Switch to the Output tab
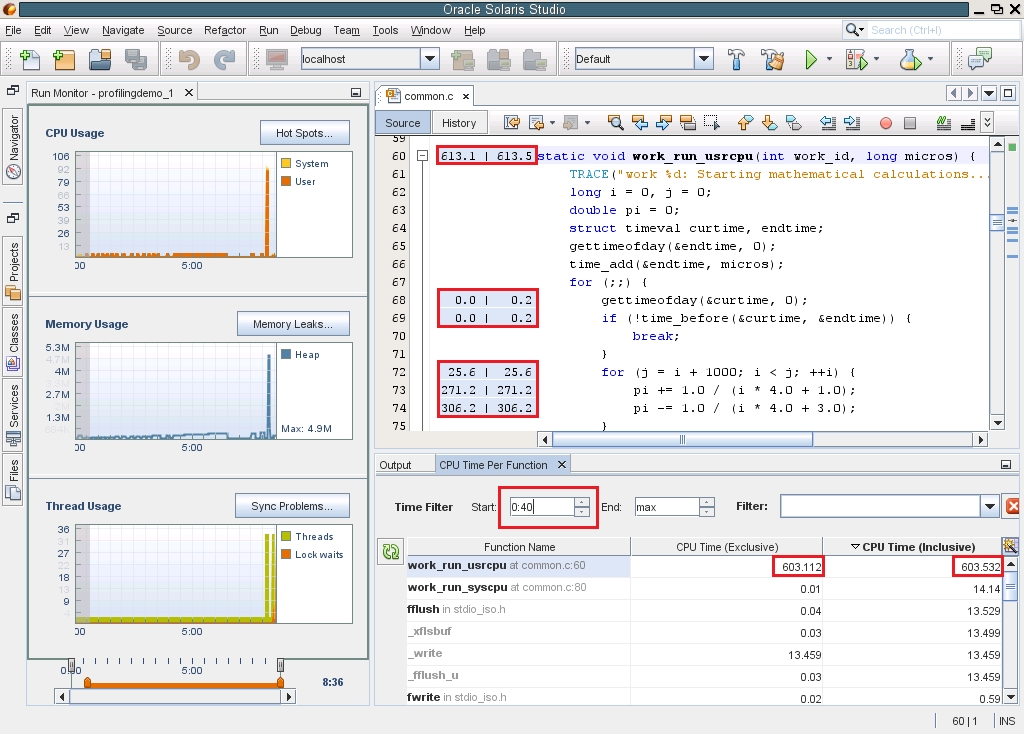 click(395, 465)
